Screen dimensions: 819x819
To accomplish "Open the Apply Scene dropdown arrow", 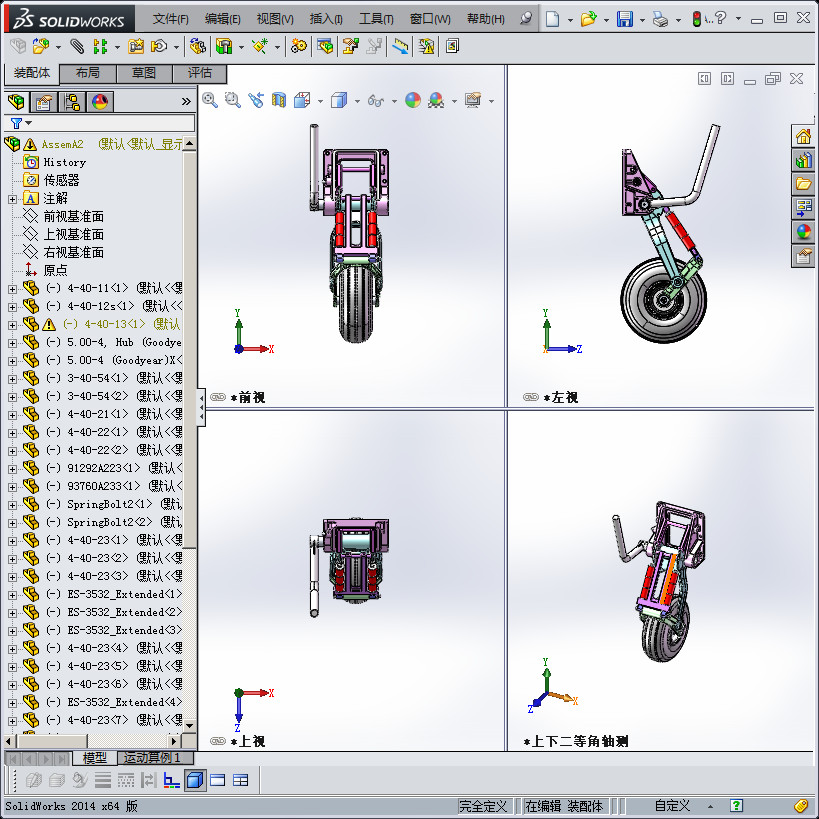I will coord(454,101).
